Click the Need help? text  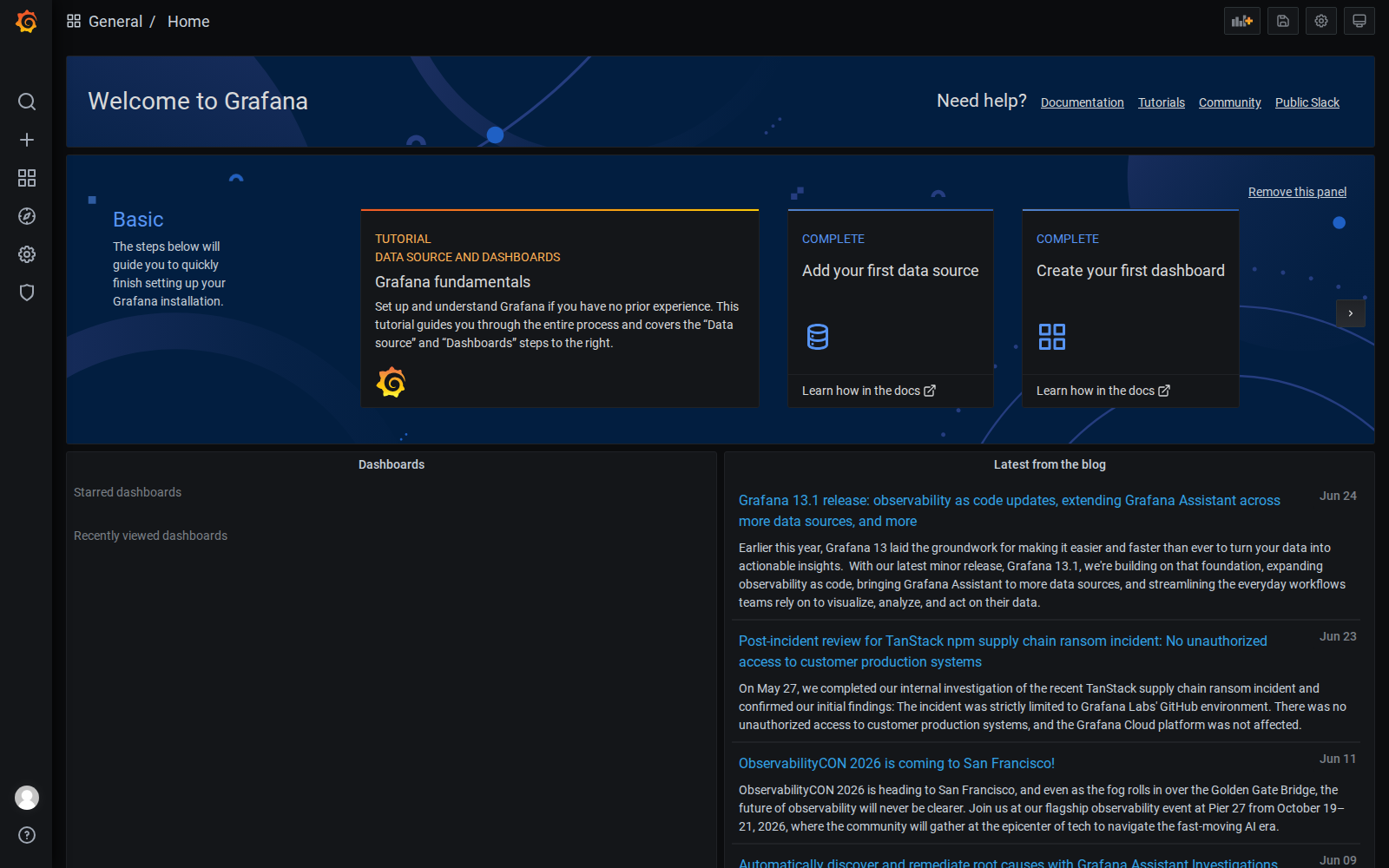pyautogui.click(x=982, y=101)
